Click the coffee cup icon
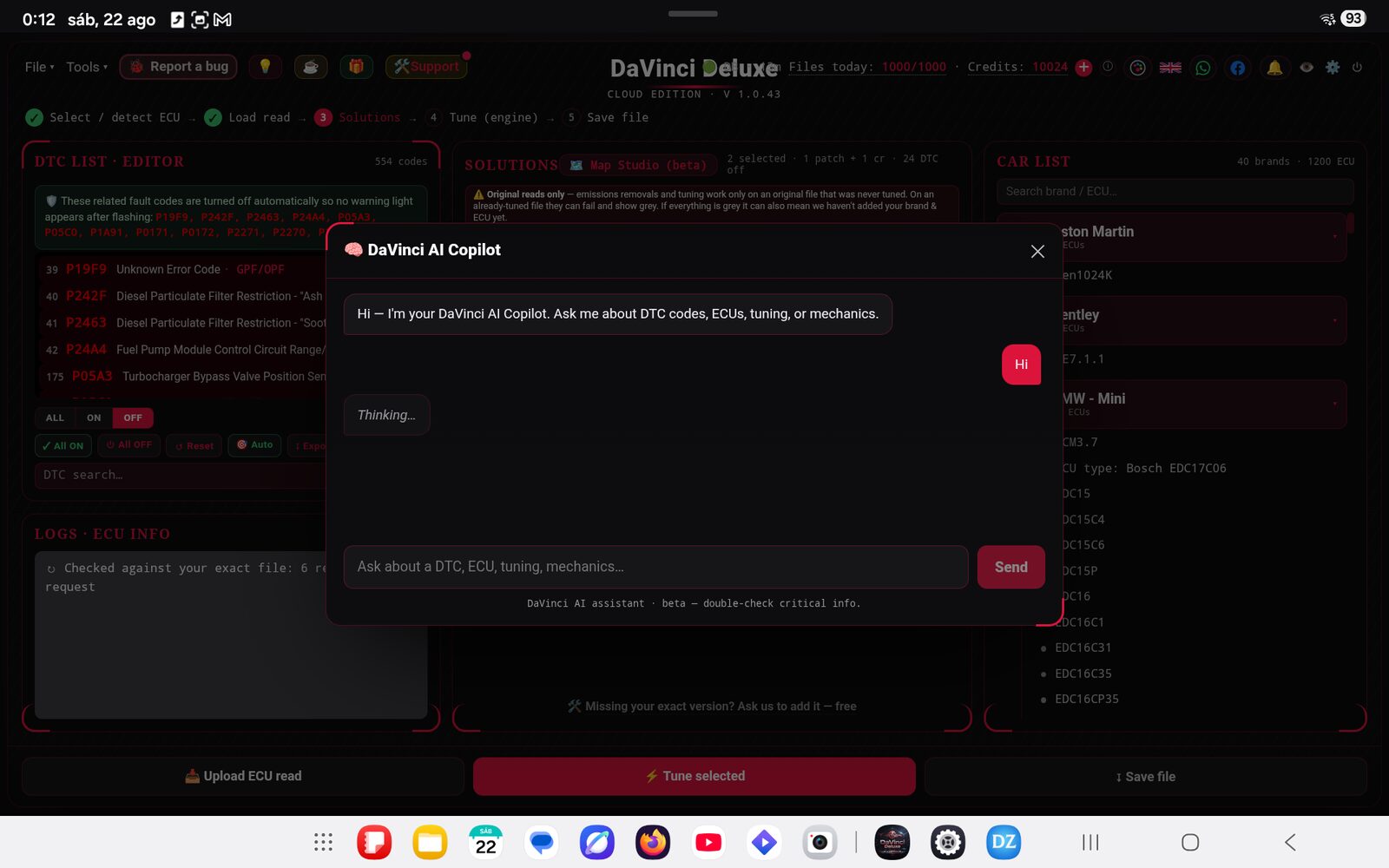1389x868 pixels. 310,67
